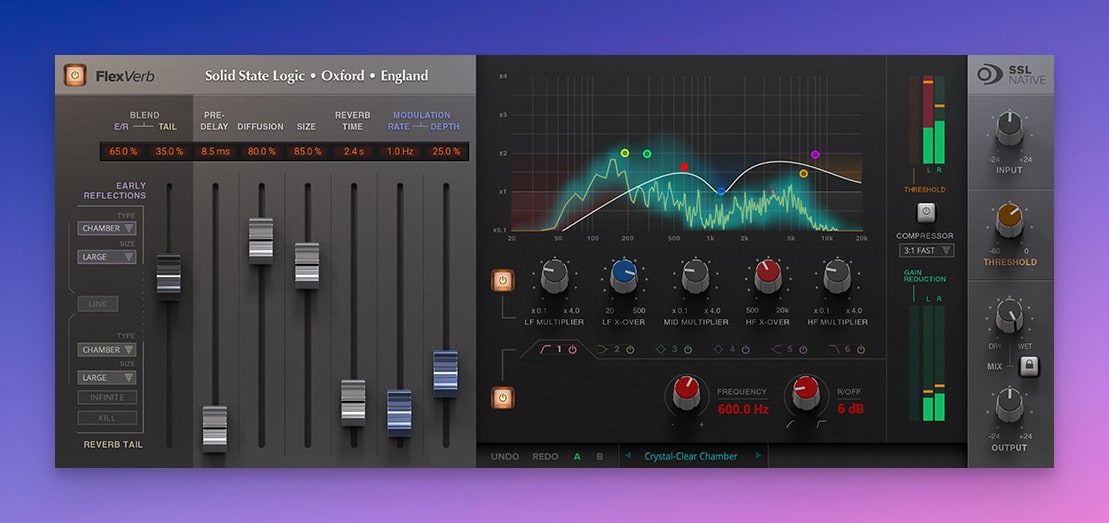
Task: Click the previous preset arrow
Action: coord(628,456)
